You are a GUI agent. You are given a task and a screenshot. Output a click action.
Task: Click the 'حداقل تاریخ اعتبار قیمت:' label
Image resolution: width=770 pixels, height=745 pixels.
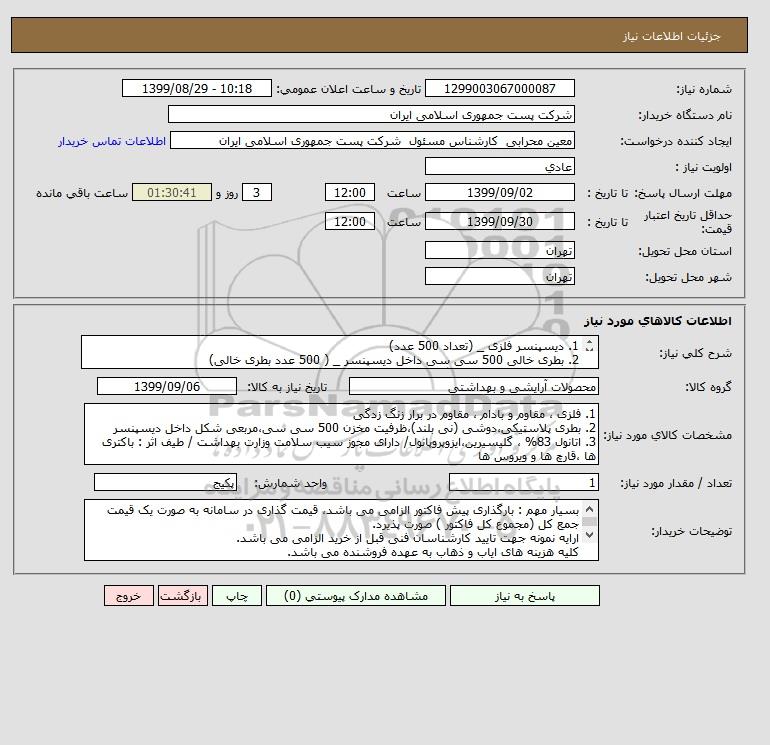point(688,222)
